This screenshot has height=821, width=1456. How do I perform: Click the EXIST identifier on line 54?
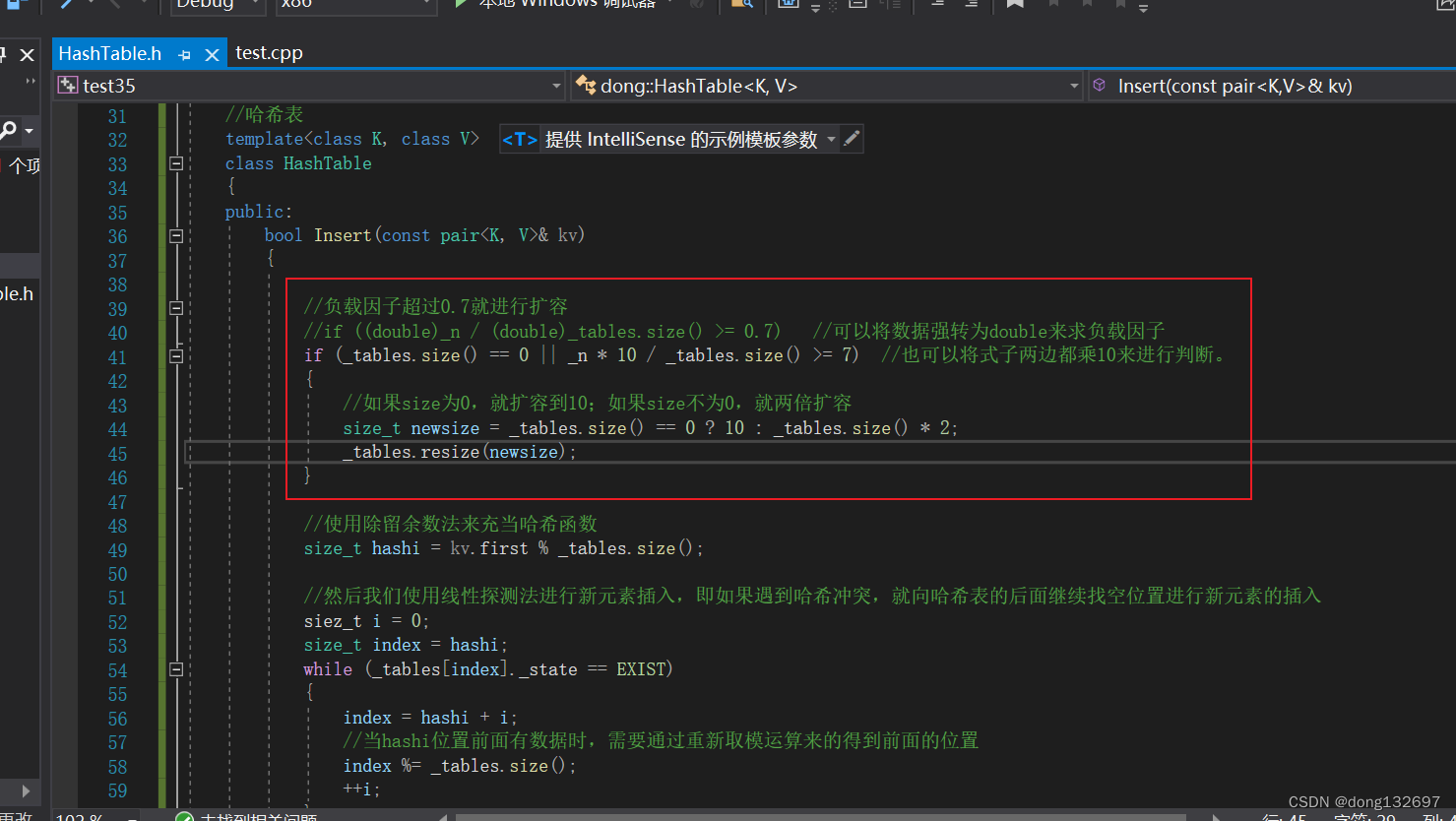click(x=642, y=669)
